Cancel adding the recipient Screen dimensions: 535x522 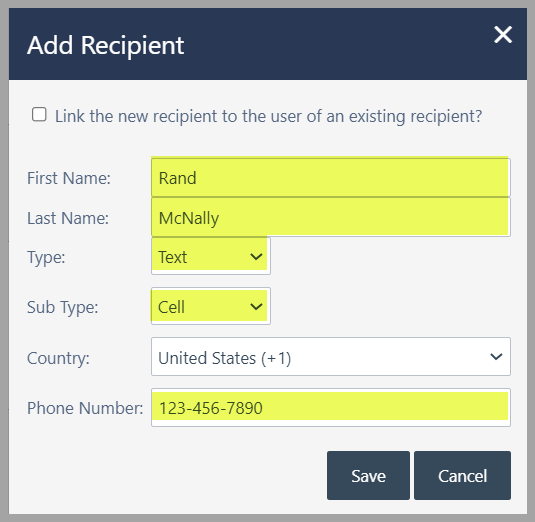click(462, 476)
